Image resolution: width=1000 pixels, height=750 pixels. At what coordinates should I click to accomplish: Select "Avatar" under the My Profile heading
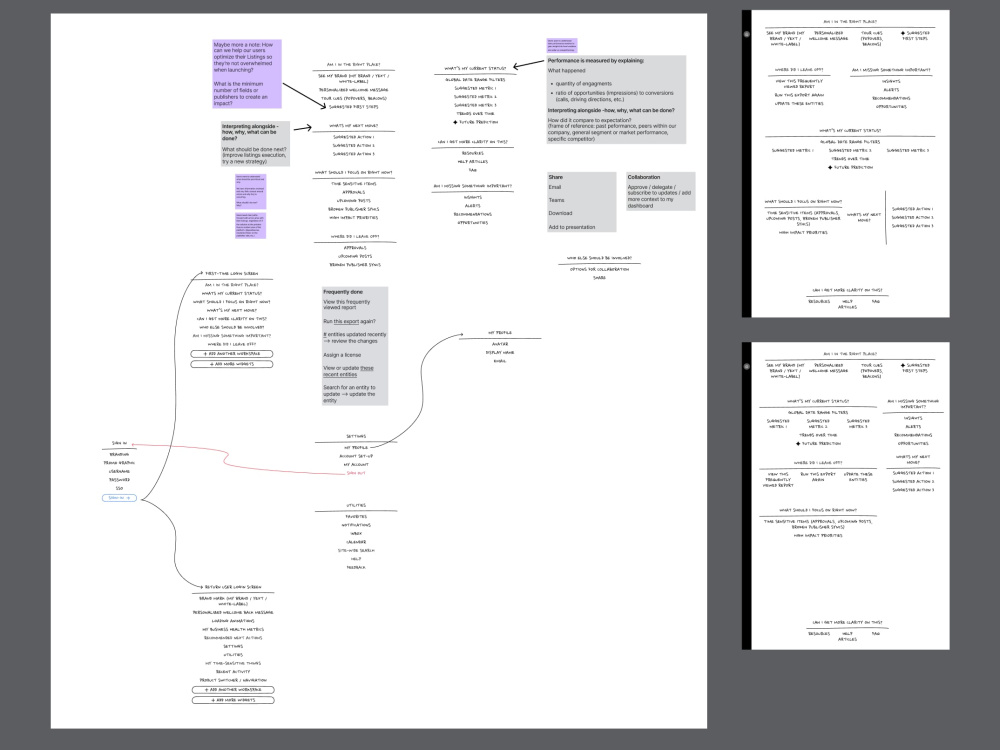click(500, 344)
